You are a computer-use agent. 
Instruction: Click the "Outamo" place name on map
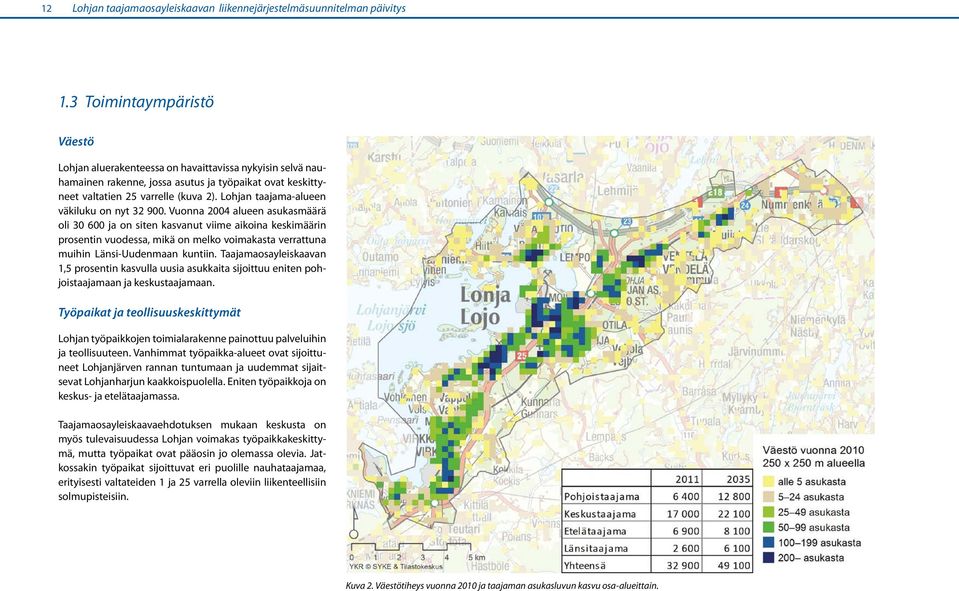click(x=380, y=256)
